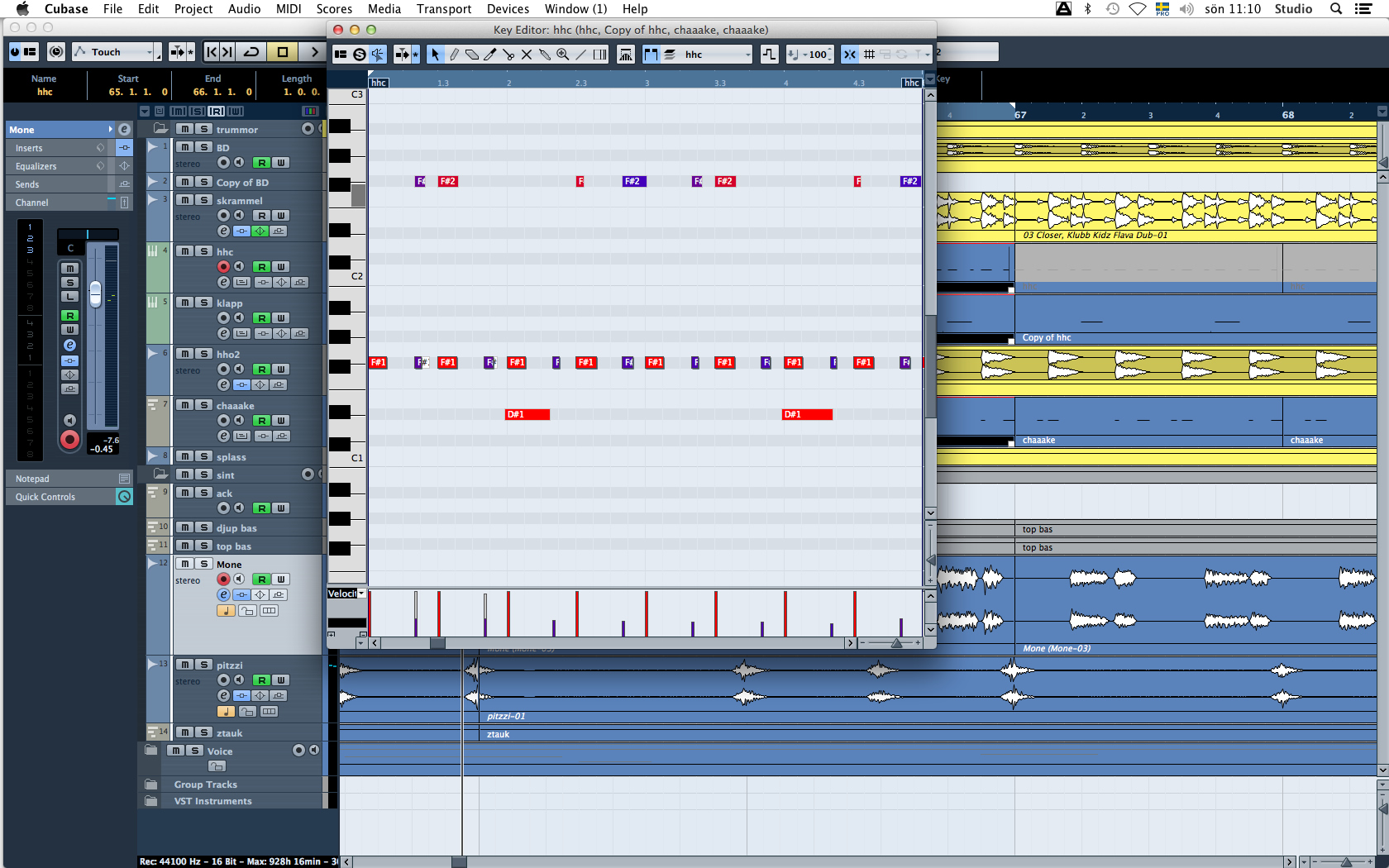Screen dimensions: 1389x868
Task: Click the Solo Editor button in Key Editor
Action: (x=359, y=55)
